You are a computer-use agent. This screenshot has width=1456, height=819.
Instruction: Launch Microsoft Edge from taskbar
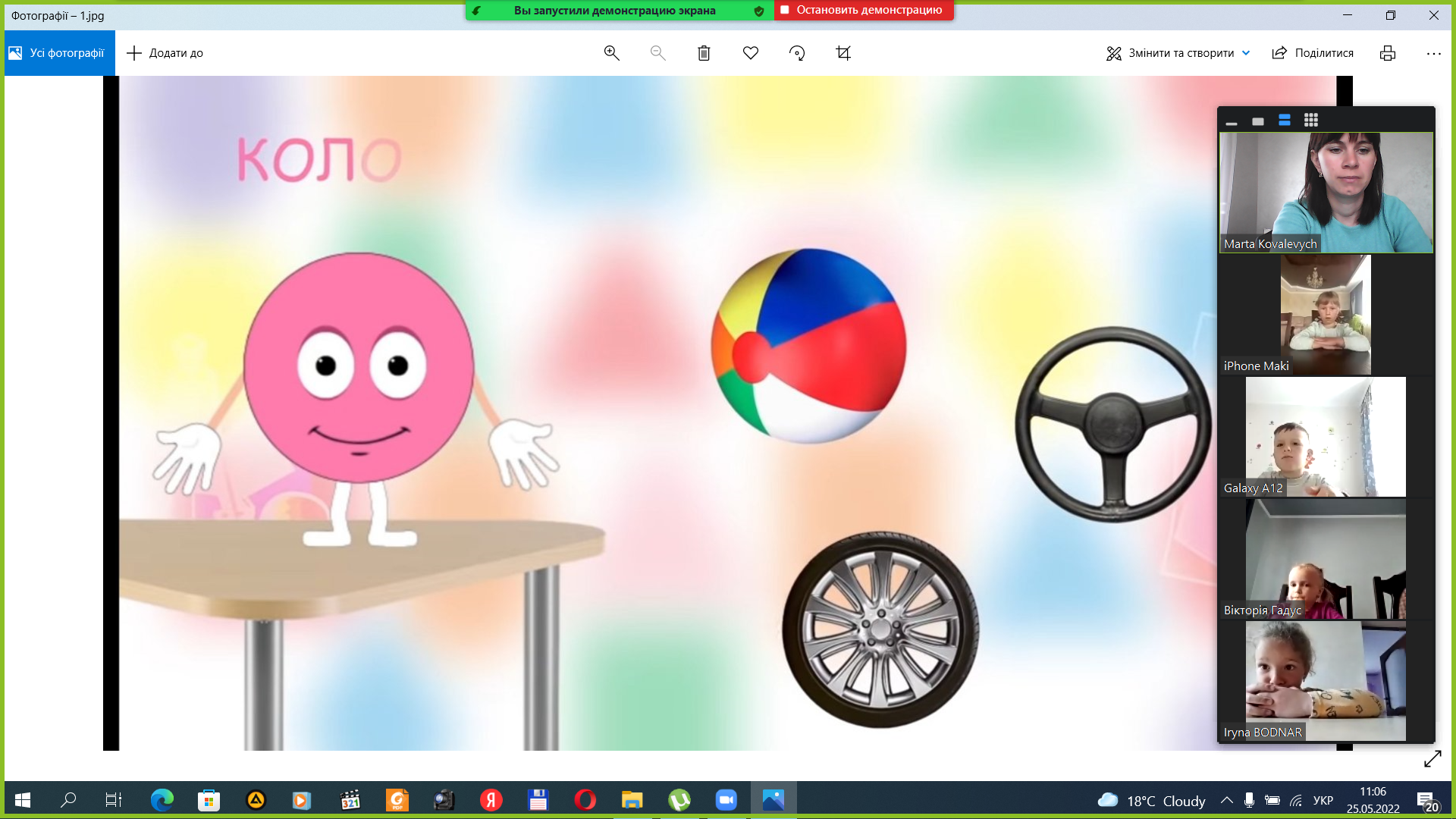tap(162, 800)
